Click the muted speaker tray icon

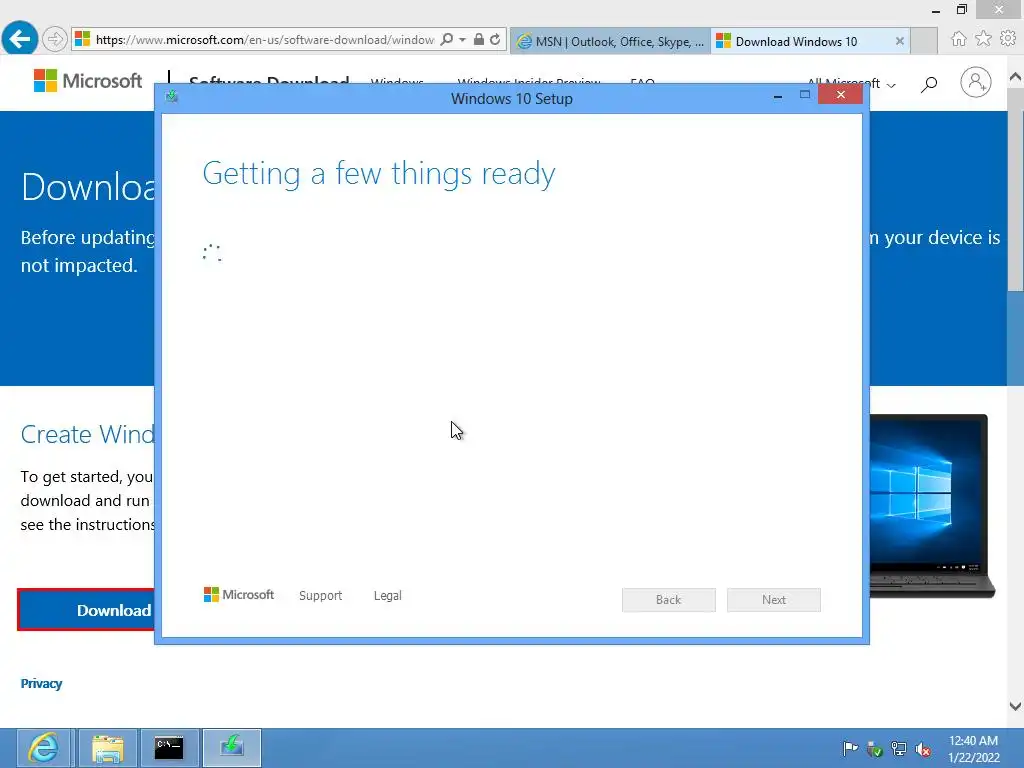[923, 749]
